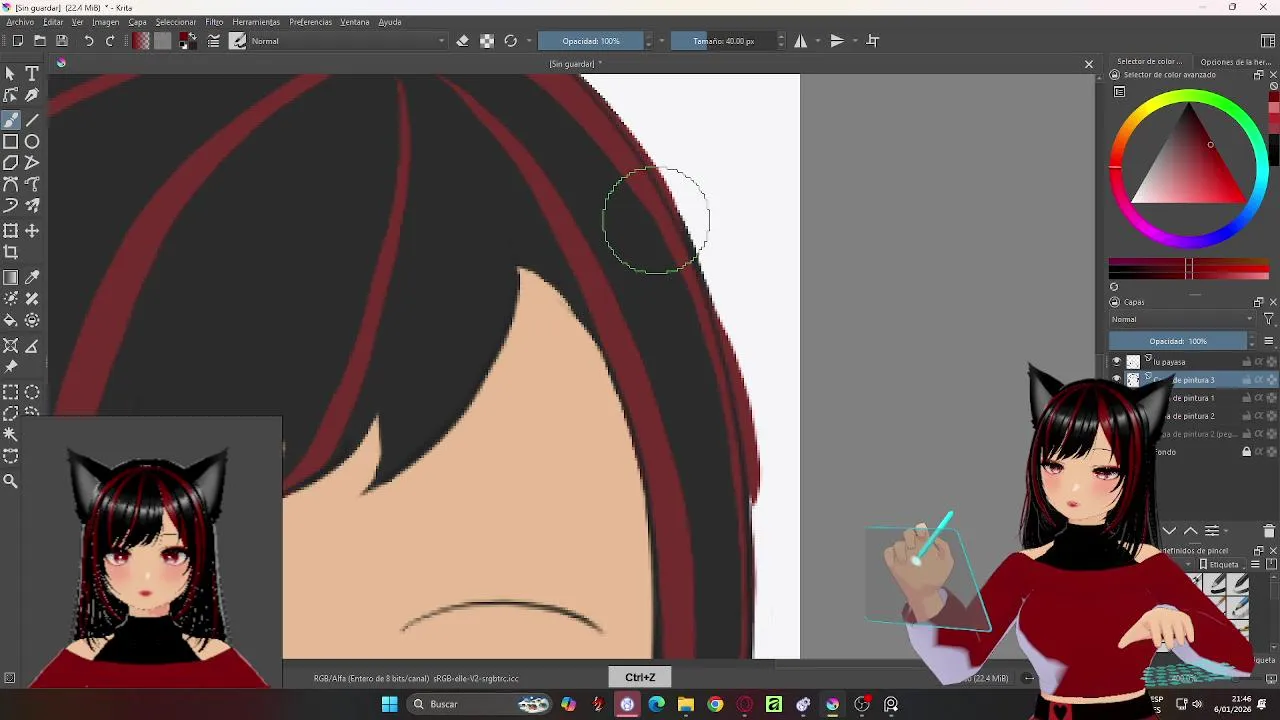Open layer blending mode Normal dropdown
The height and width of the screenshot is (720, 1280).
(1181, 319)
